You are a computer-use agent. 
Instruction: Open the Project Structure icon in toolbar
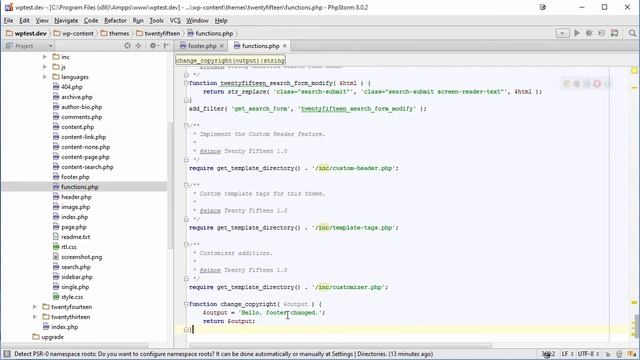tap(614, 33)
